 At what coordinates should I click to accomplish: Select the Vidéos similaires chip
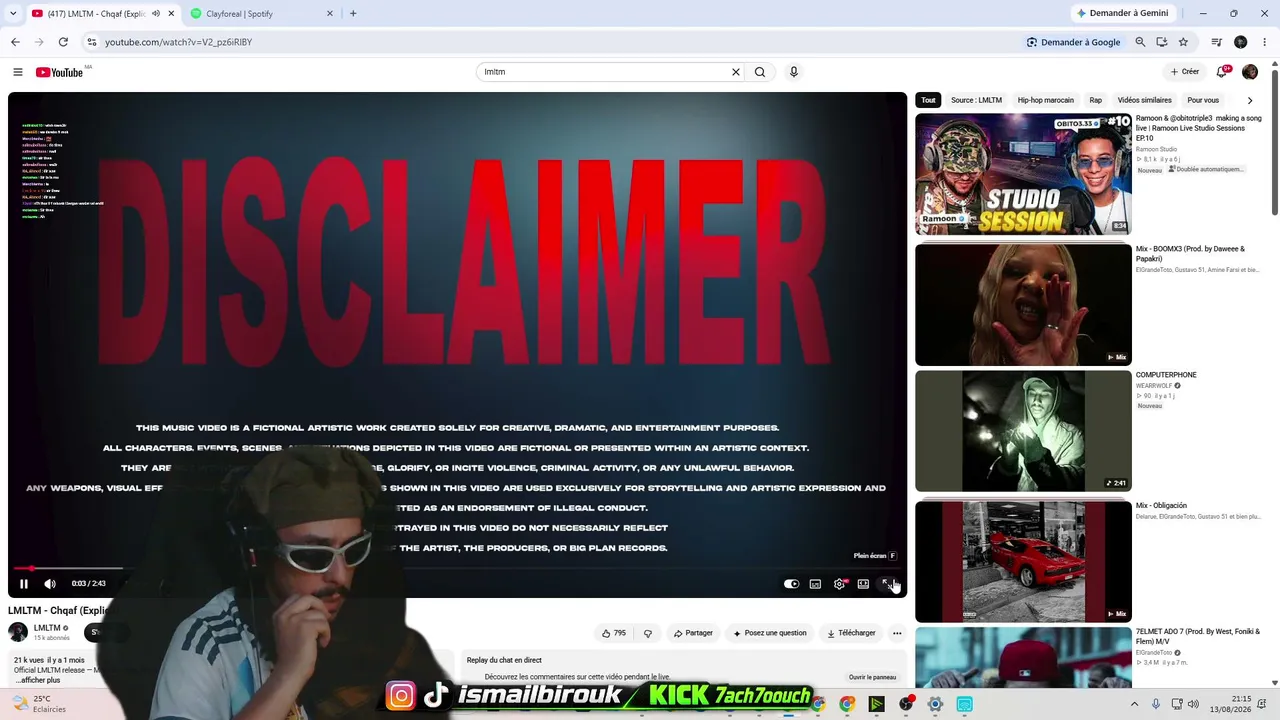1145,100
